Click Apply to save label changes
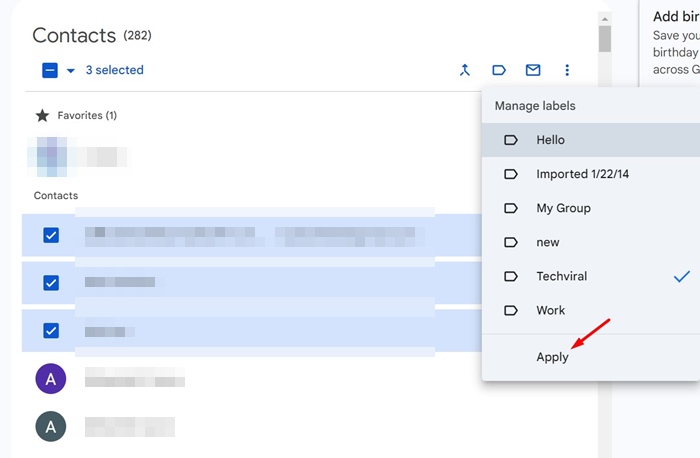 point(552,357)
